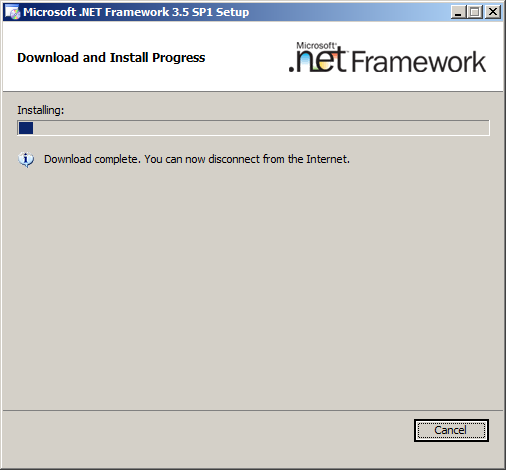Click the small Microsoft text above logo
The width and height of the screenshot is (506, 470).
pyautogui.click(x=316, y=45)
